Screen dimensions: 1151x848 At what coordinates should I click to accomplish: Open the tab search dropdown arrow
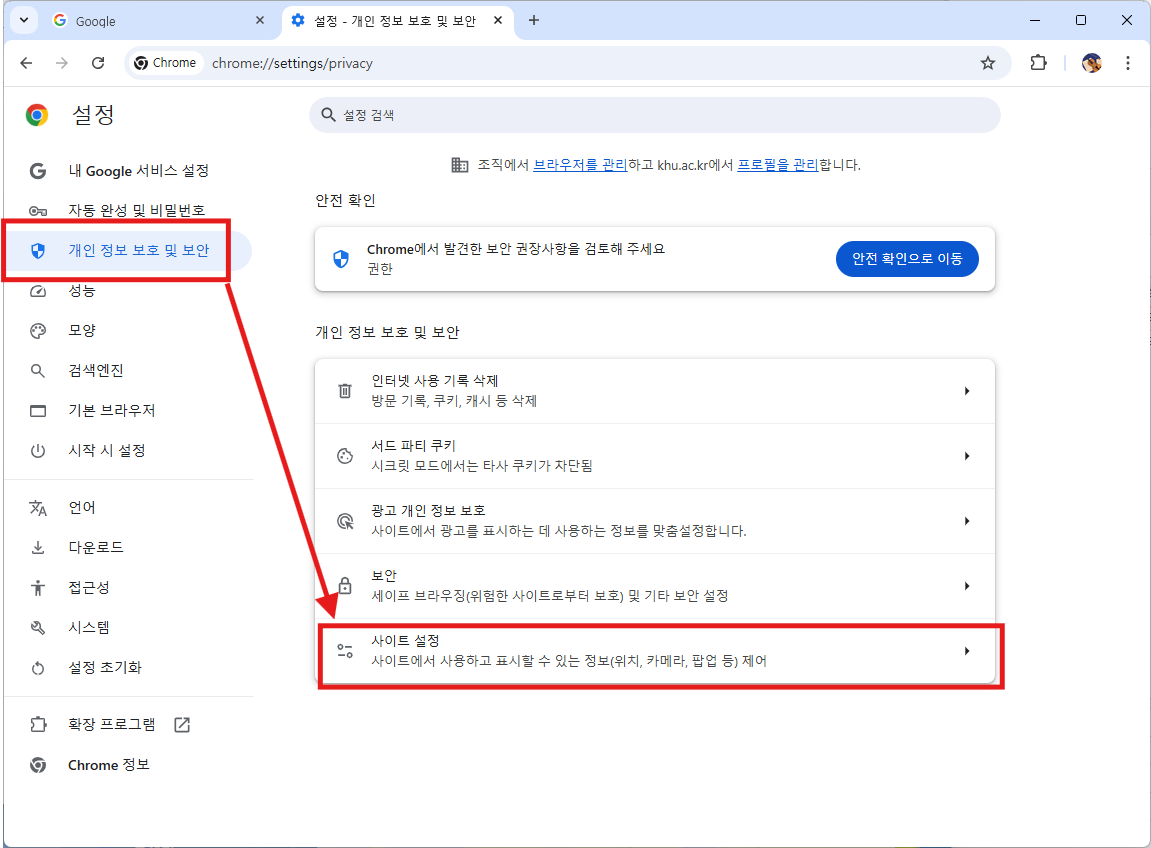point(23,20)
